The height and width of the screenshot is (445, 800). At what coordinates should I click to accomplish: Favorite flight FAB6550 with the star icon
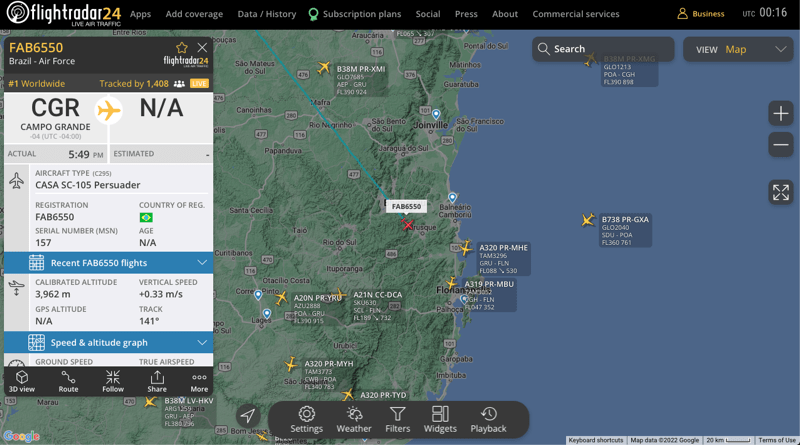click(182, 48)
